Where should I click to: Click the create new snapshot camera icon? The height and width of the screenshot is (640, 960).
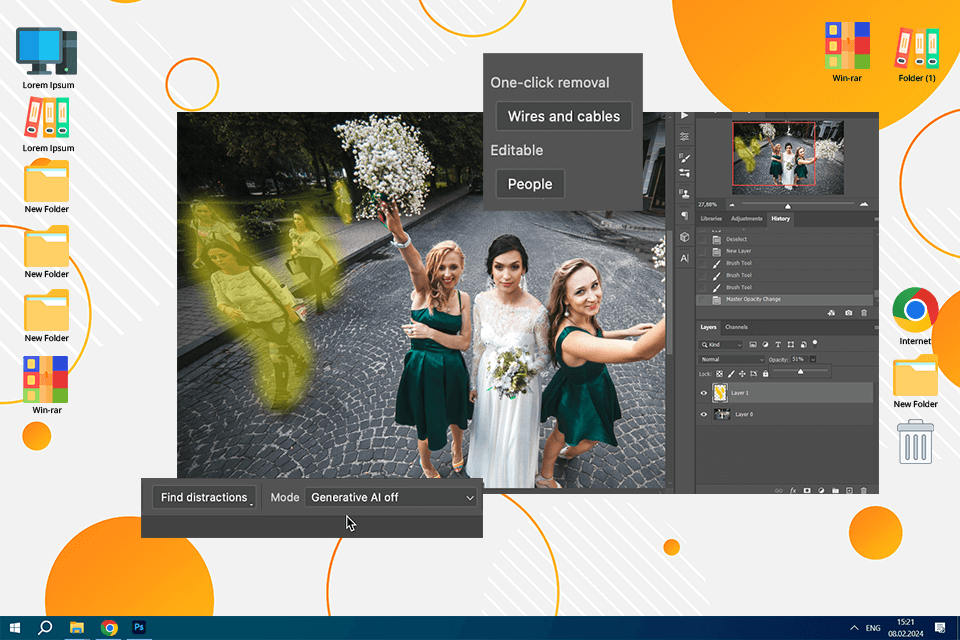point(848,313)
